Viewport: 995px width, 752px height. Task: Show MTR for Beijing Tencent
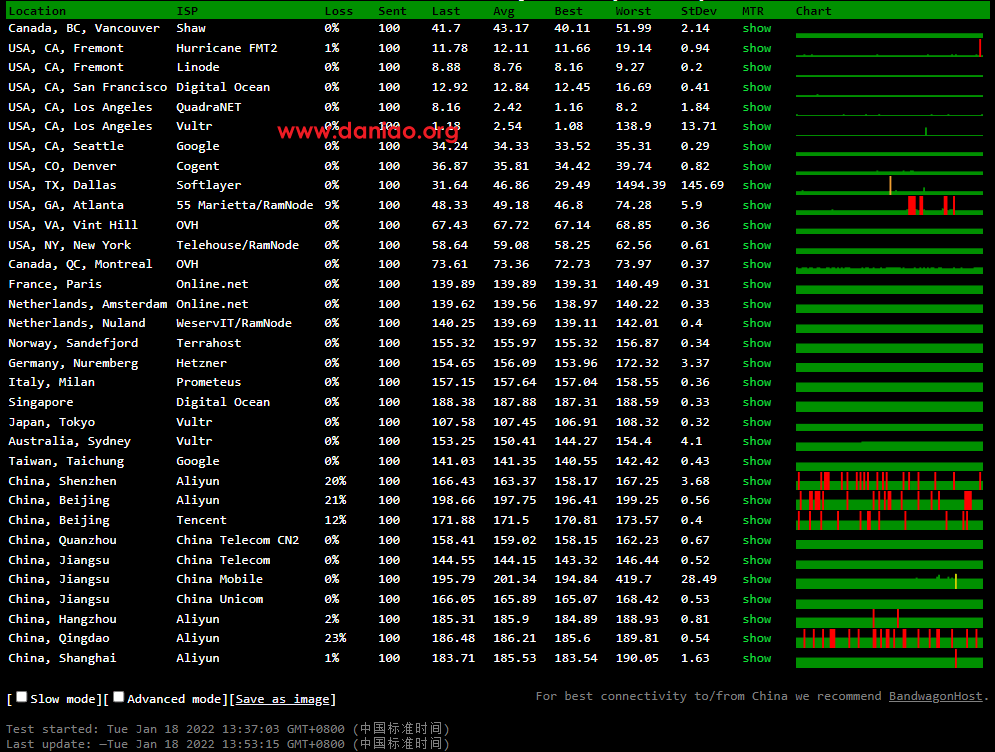[757, 520]
